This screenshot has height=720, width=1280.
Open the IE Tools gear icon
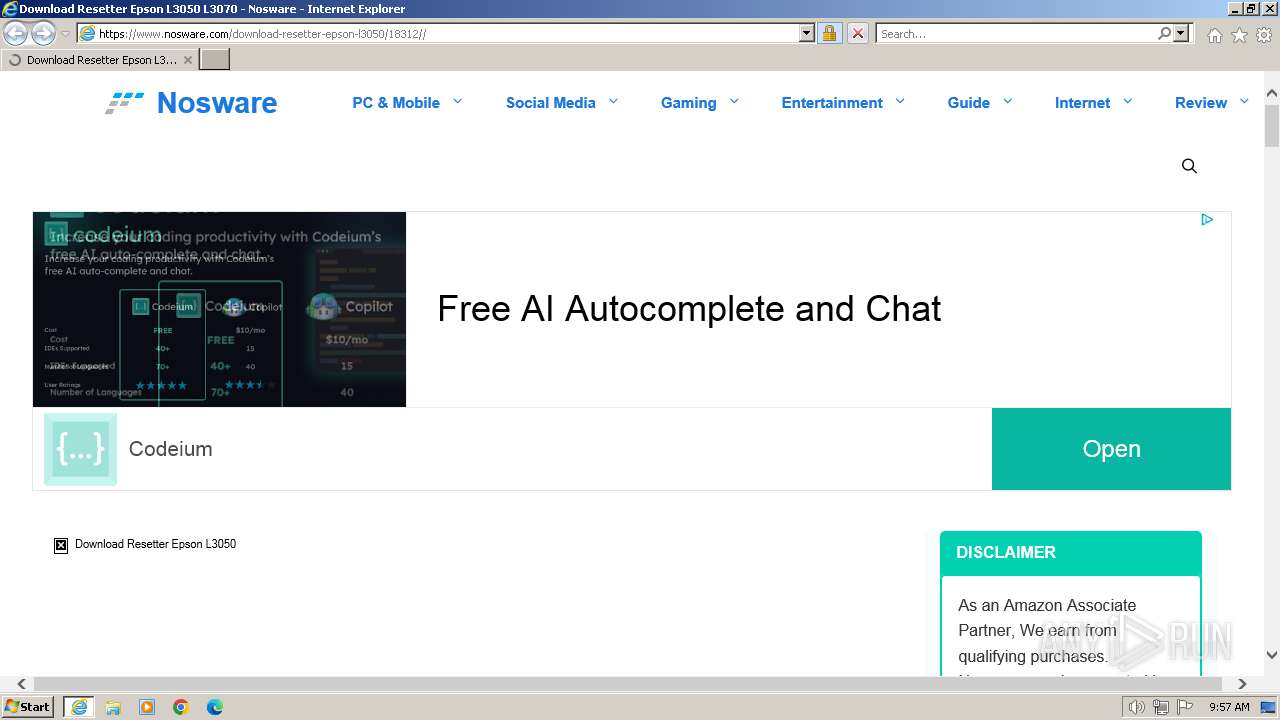[x=1264, y=35]
